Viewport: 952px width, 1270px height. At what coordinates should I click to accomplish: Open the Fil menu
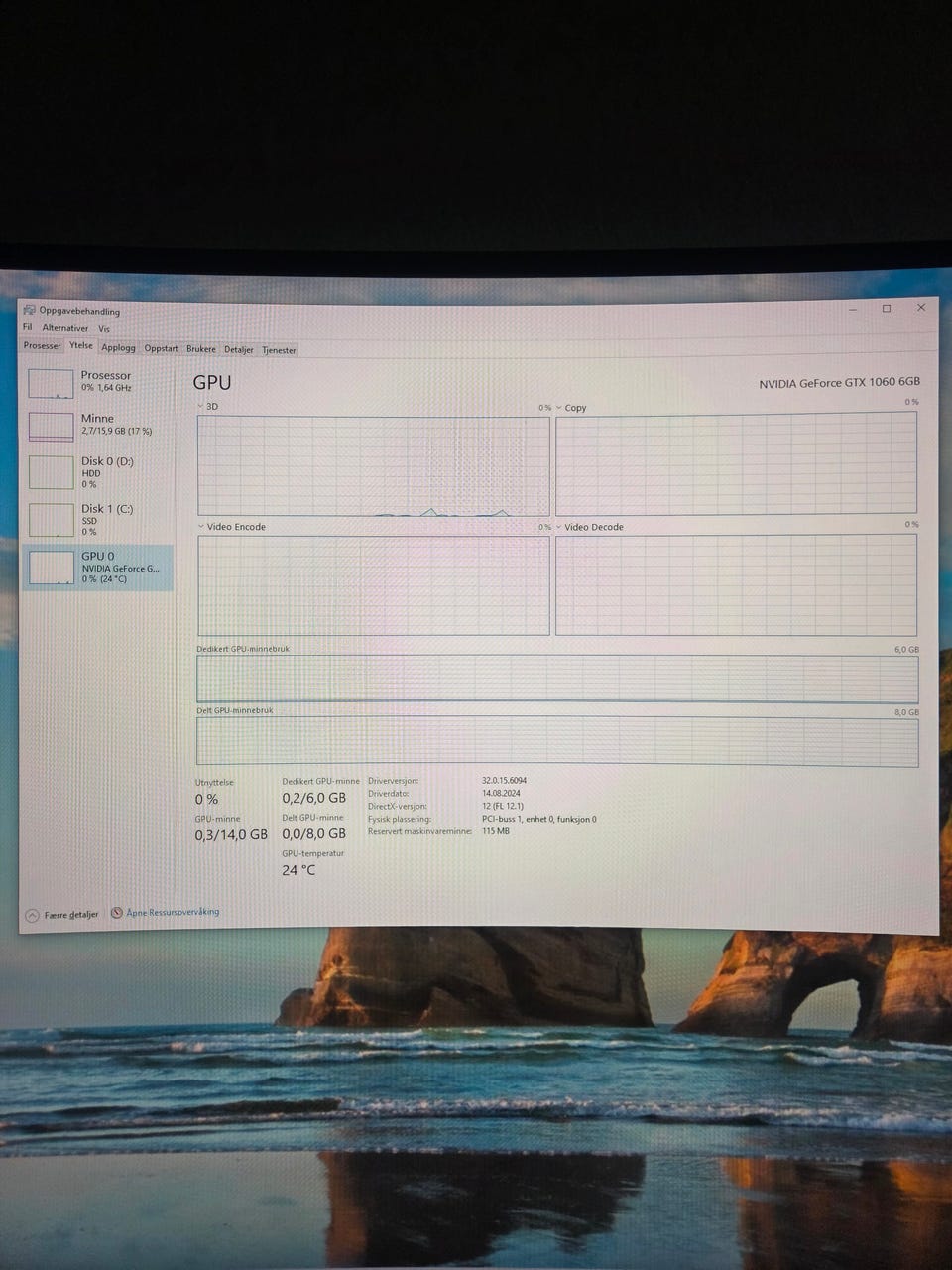point(28,327)
